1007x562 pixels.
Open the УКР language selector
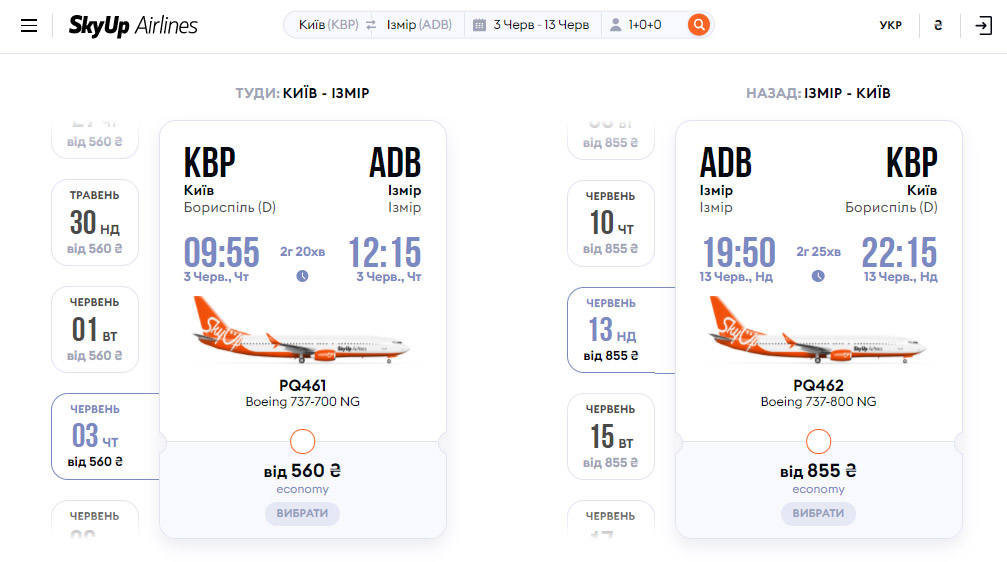pyautogui.click(x=890, y=26)
